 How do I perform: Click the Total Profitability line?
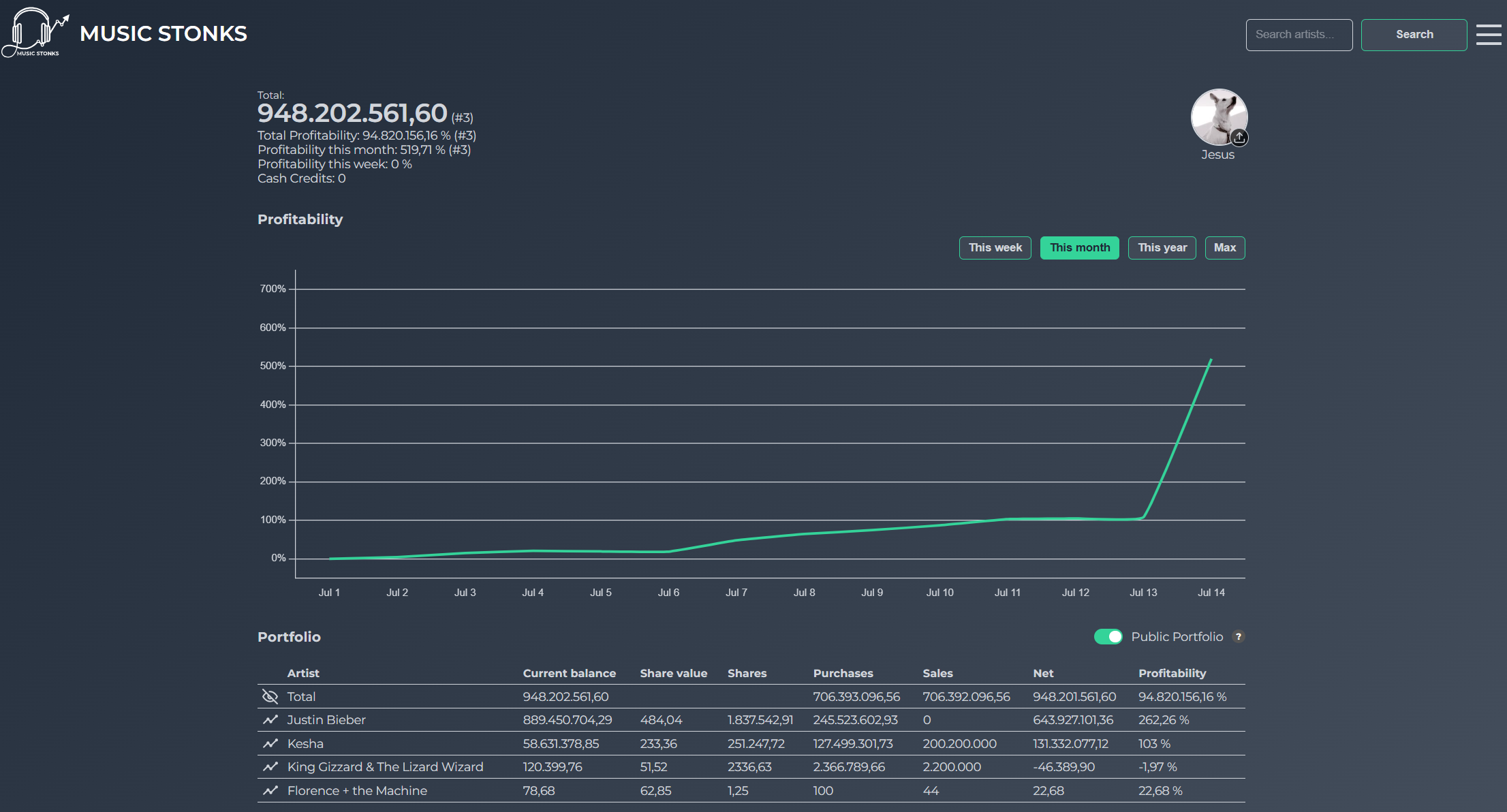click(x=367, y=136)
